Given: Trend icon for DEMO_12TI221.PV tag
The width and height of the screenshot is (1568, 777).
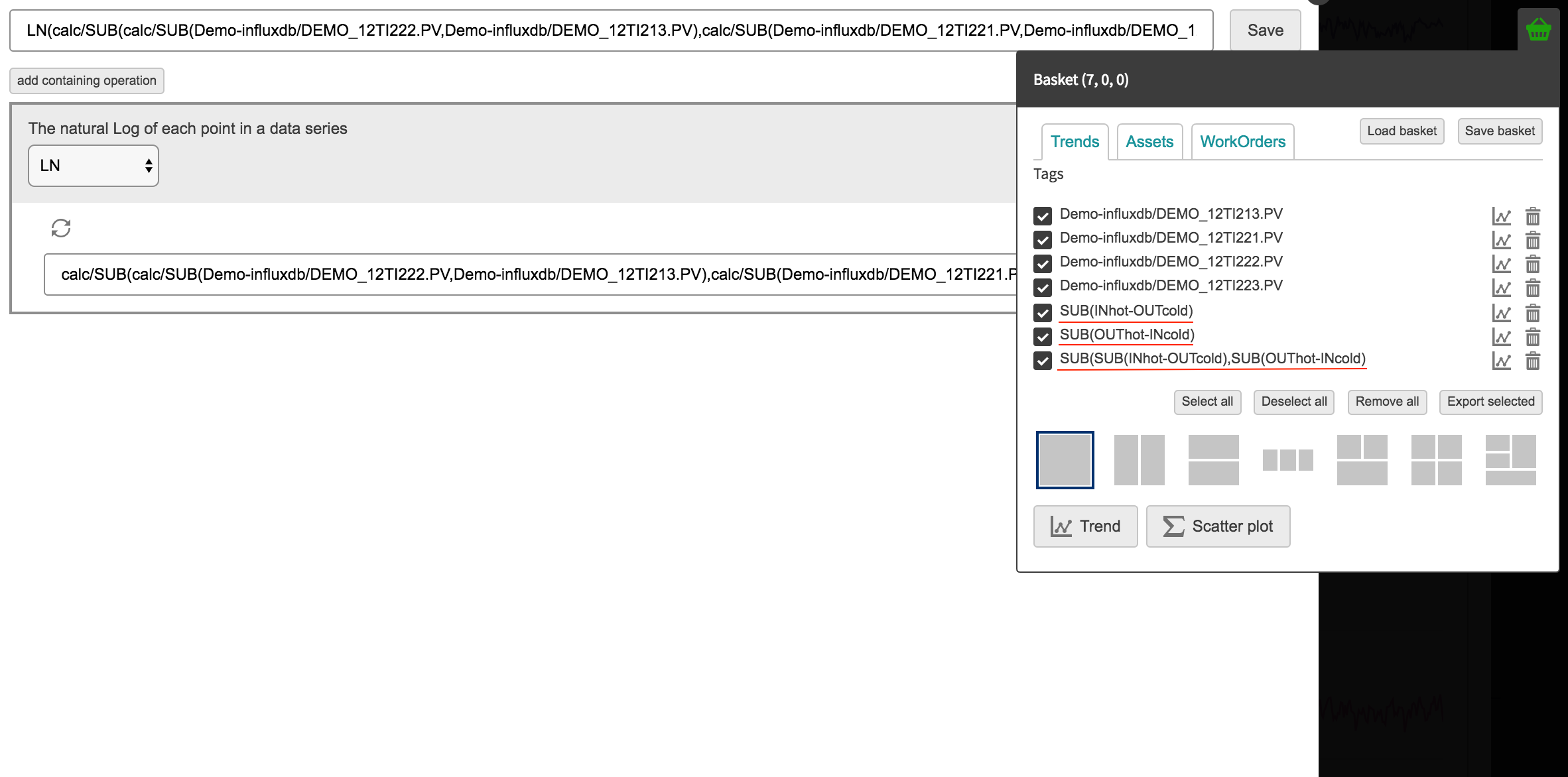Looking at the screenshot, I should (1502, 240).
